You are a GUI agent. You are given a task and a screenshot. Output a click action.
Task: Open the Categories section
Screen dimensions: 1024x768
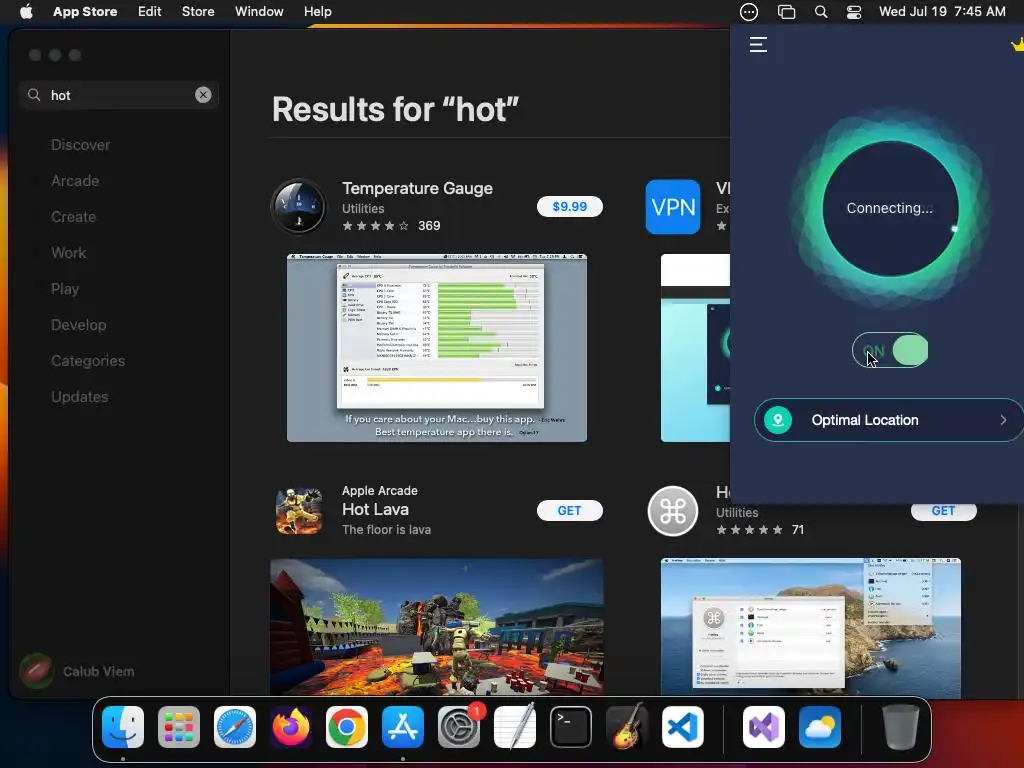pyautogui.click(x=88, y=360)
